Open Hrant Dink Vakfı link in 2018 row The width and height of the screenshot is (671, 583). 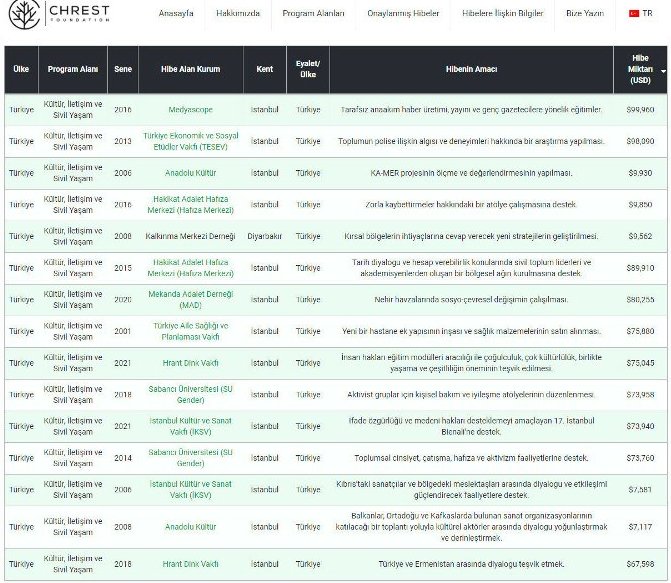190,564
